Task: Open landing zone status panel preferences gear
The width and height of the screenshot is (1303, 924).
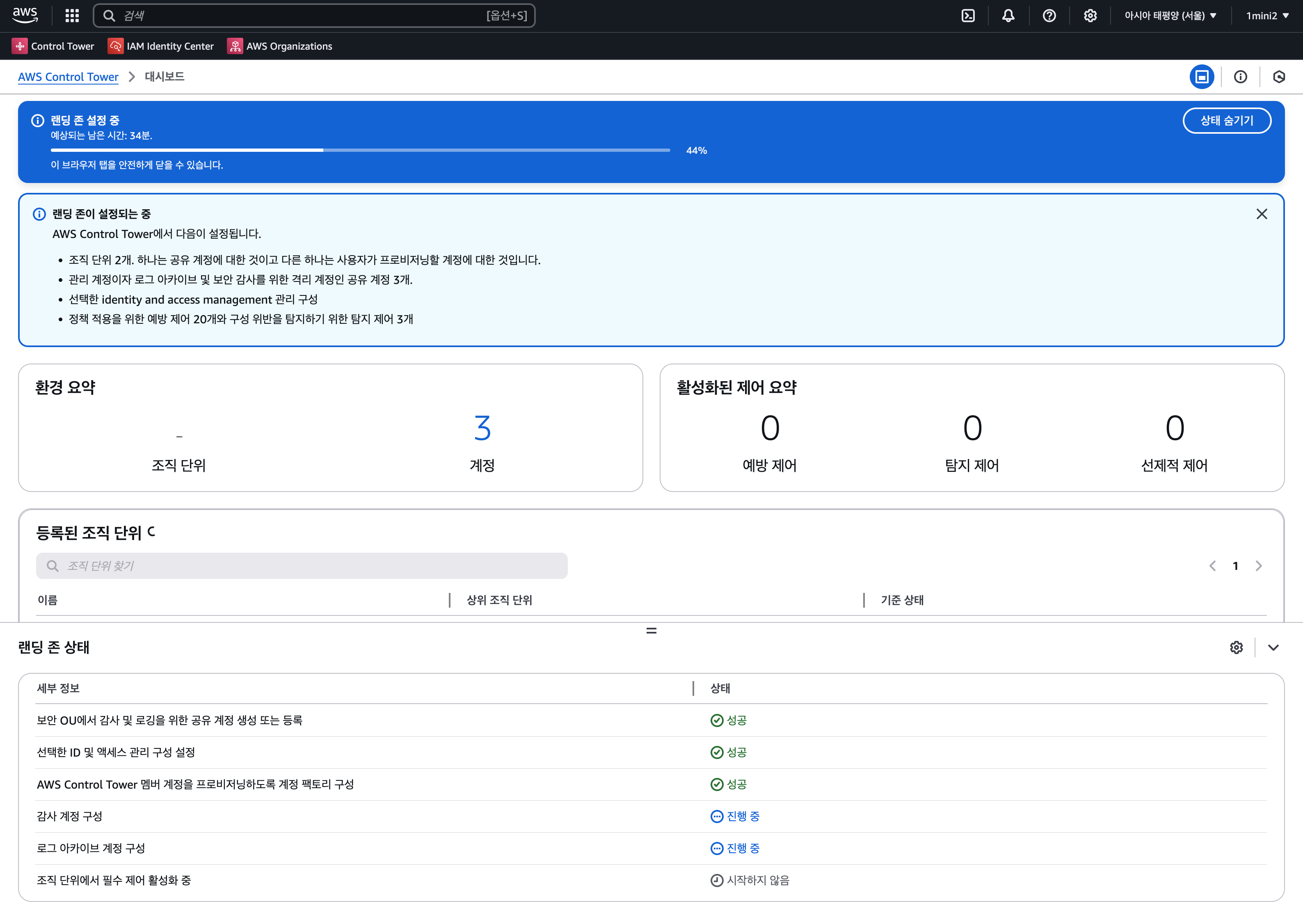Action: (1237, 647)
